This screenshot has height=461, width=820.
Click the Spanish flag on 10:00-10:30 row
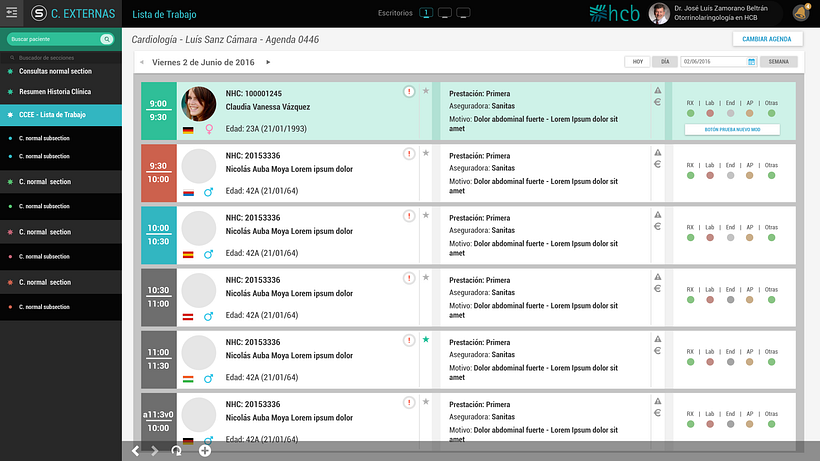[188, 255]
